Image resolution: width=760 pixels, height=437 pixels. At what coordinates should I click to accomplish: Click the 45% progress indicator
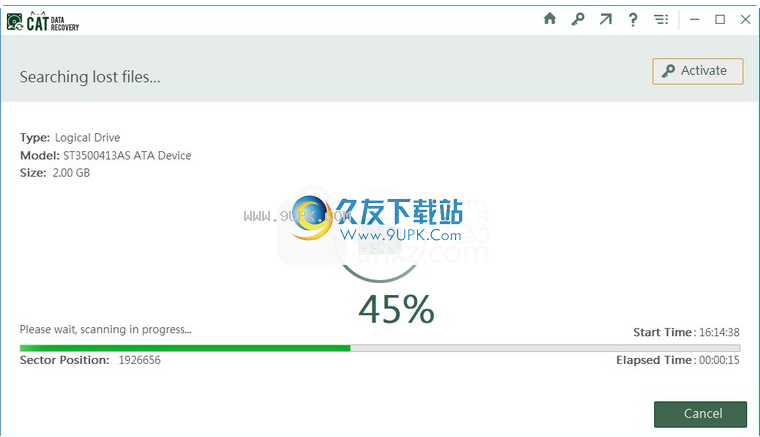pos(396,309)
